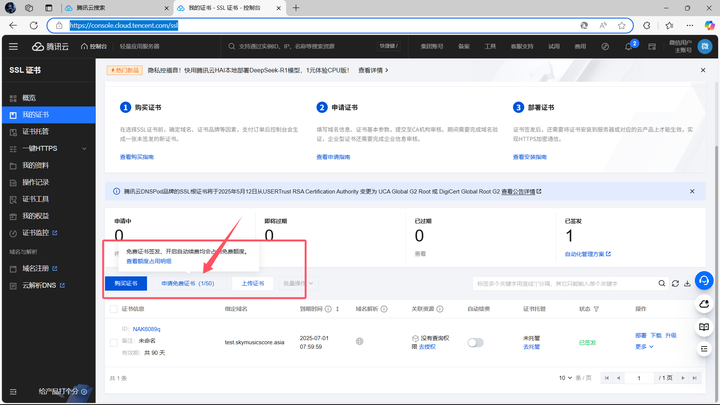
Task: Open the 批量操作 dropdown
Action: [298, 283]
